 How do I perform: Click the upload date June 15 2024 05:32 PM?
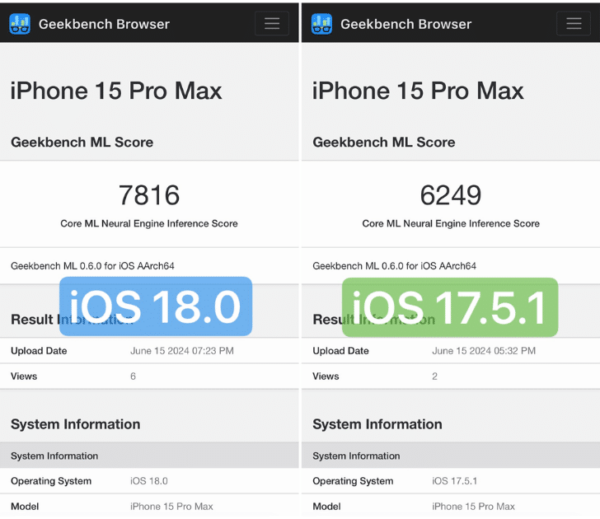(x=484, y=351)
